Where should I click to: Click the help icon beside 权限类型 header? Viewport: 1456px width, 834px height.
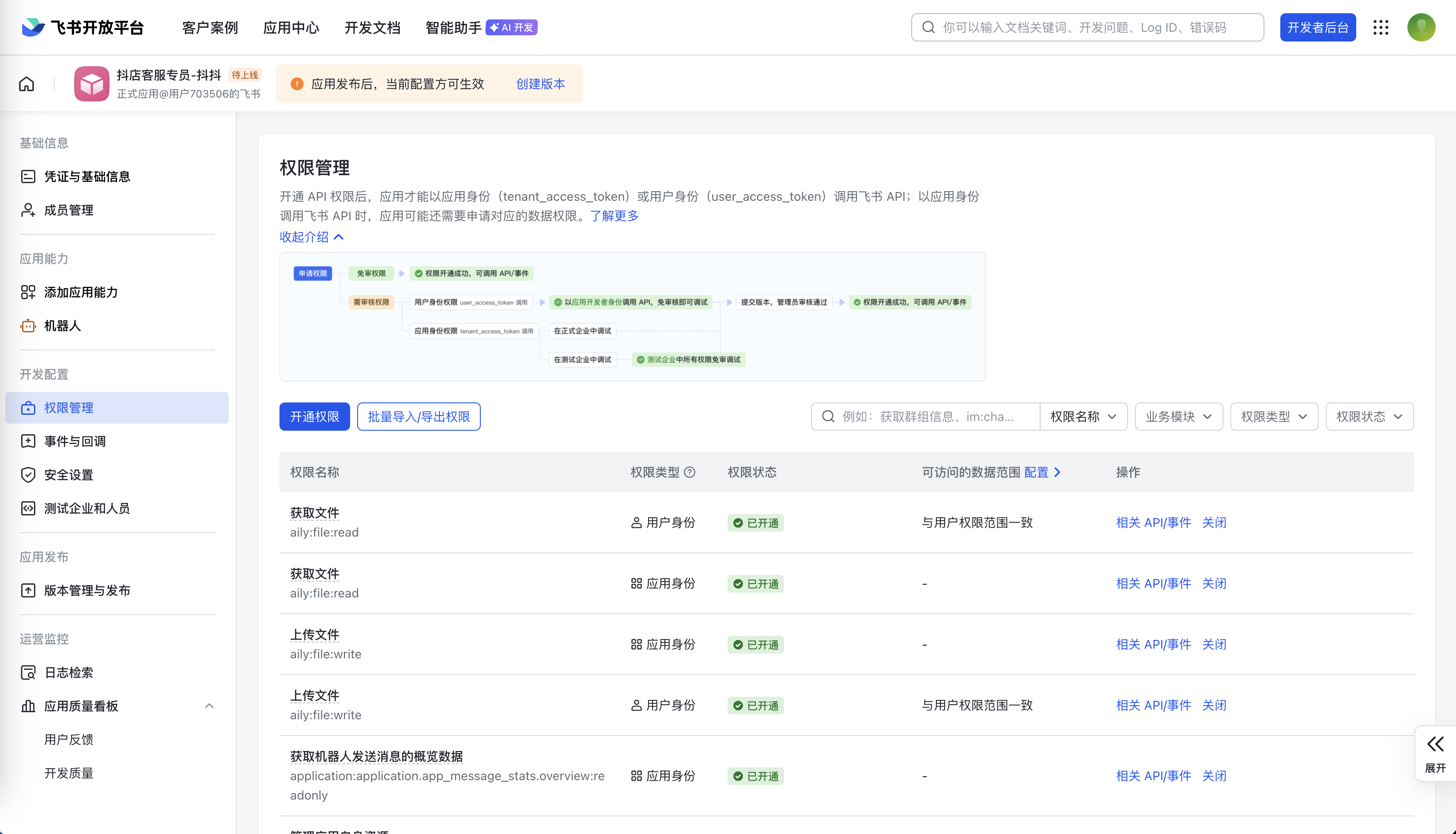coord(690,472)
